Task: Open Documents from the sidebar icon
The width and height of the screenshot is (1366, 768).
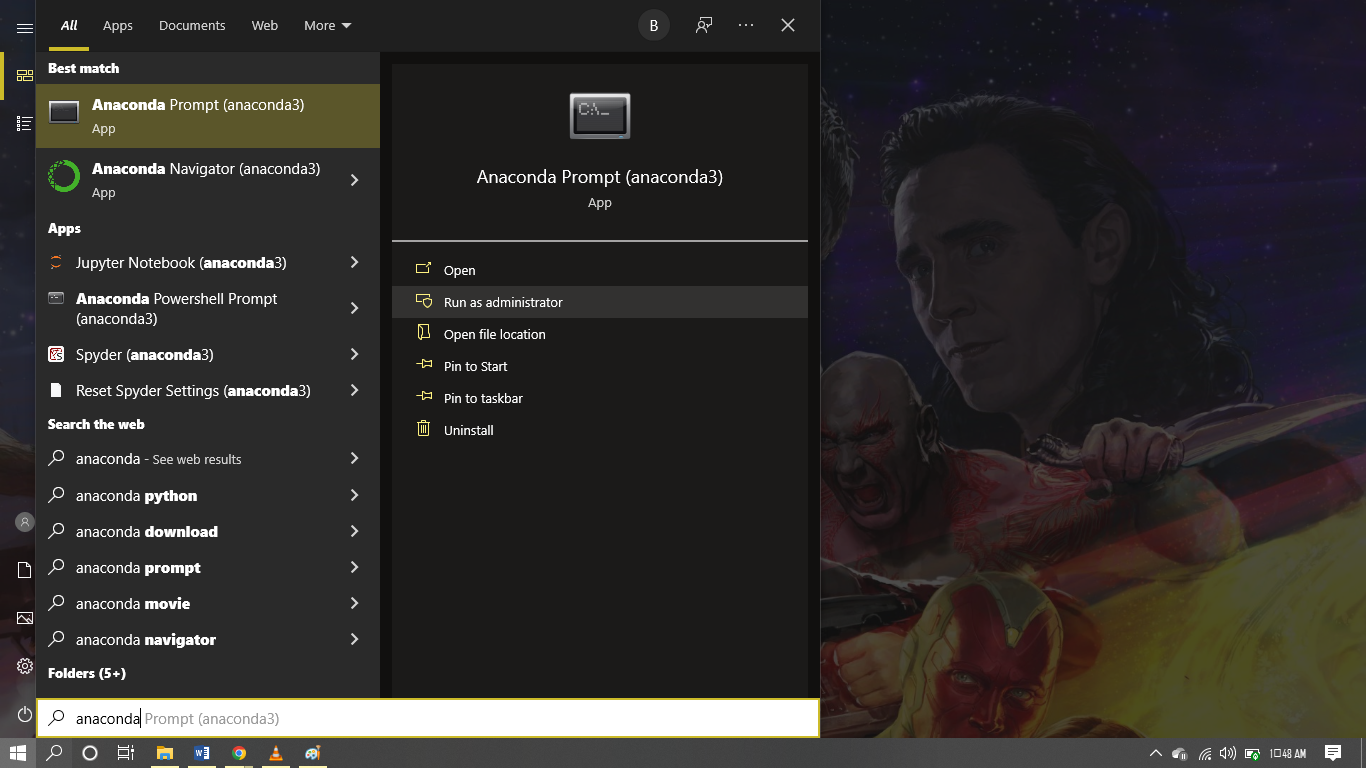Action: click(x=25, y=570)
